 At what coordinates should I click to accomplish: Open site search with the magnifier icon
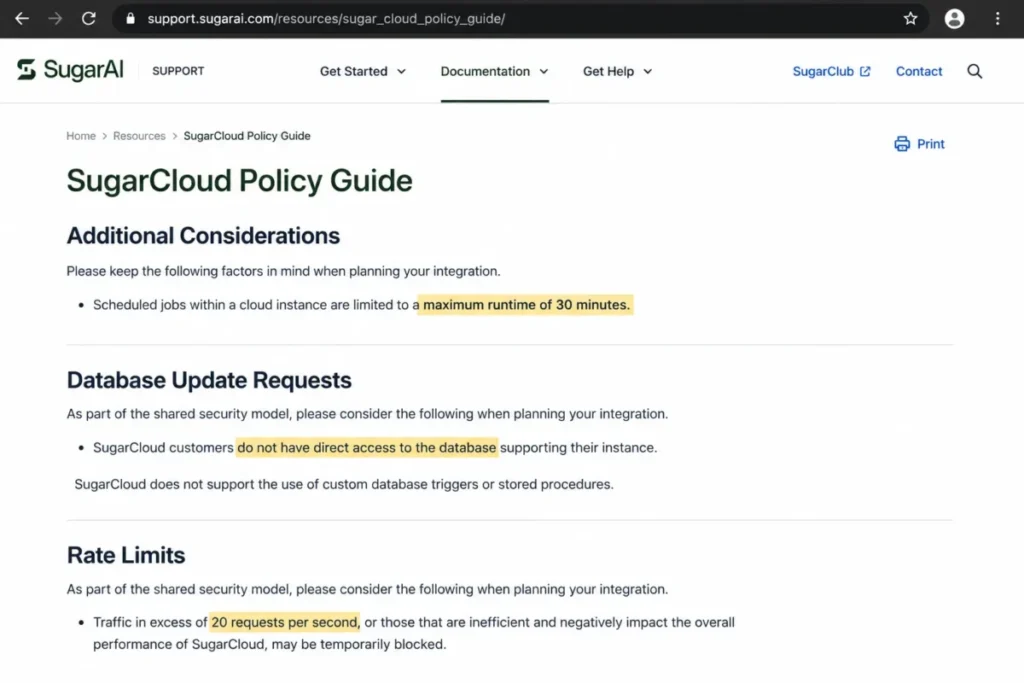point(974,71)
